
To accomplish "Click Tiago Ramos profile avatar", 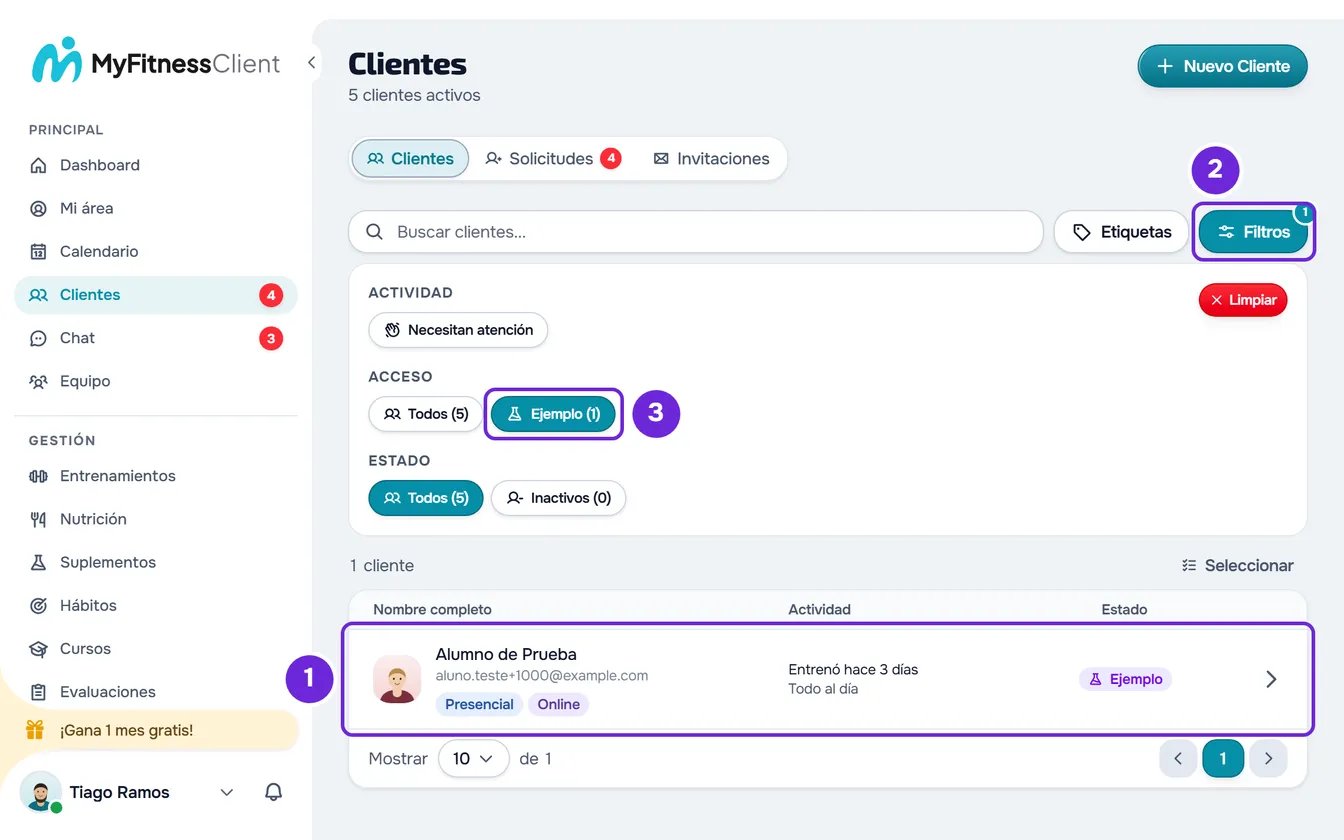I will click(x=40, y=792).
